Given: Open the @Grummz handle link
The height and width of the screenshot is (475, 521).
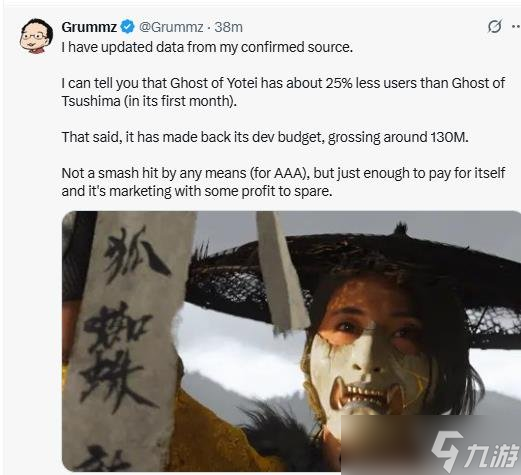Looking at the screenshot, I should (x=171, y=27).
